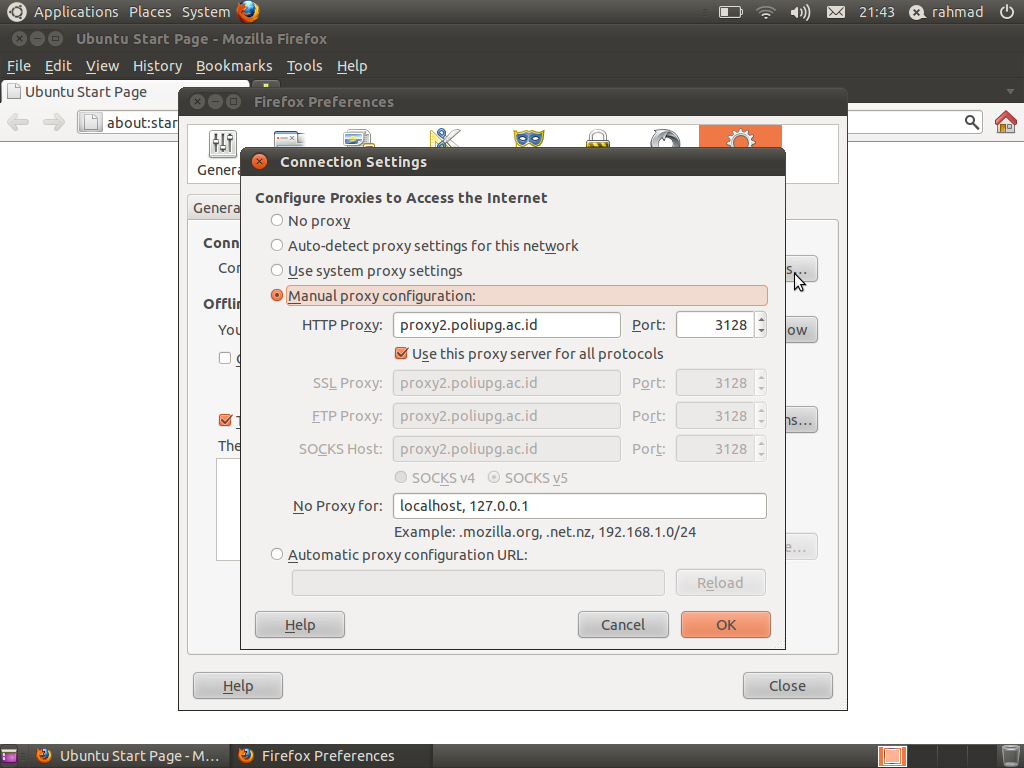Select the No proxy option

point(277,221)
